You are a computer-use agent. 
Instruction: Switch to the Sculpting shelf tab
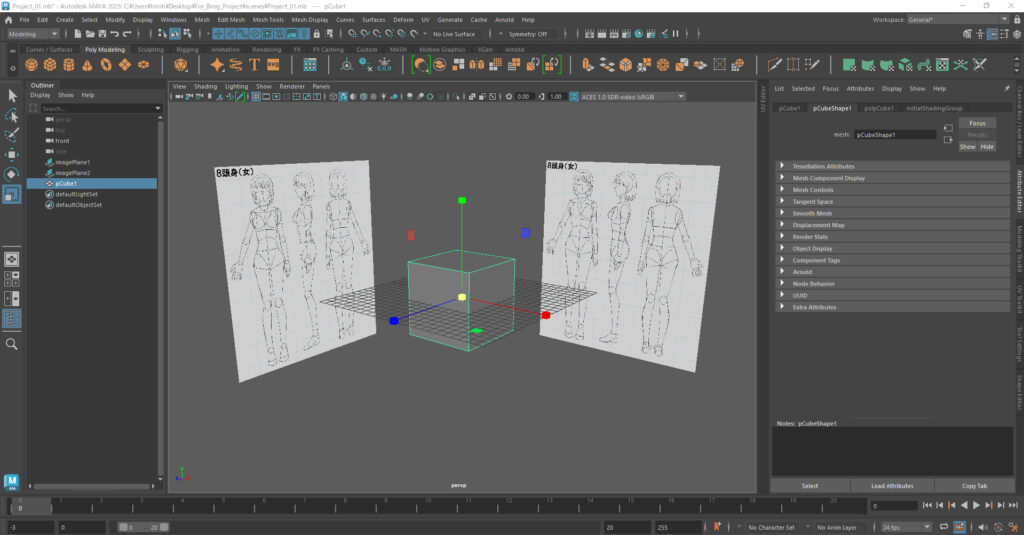pyautogui.click(x=150, y=50)
